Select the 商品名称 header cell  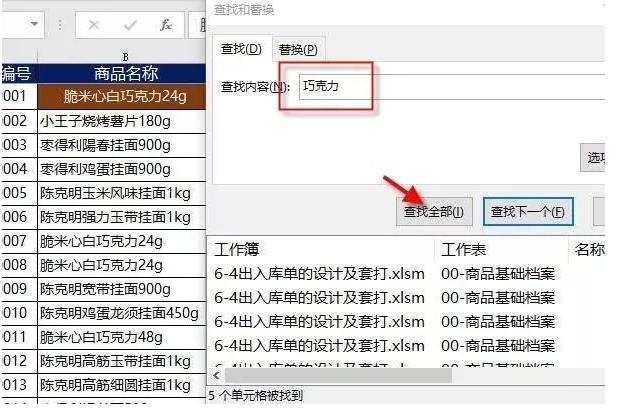124,73
